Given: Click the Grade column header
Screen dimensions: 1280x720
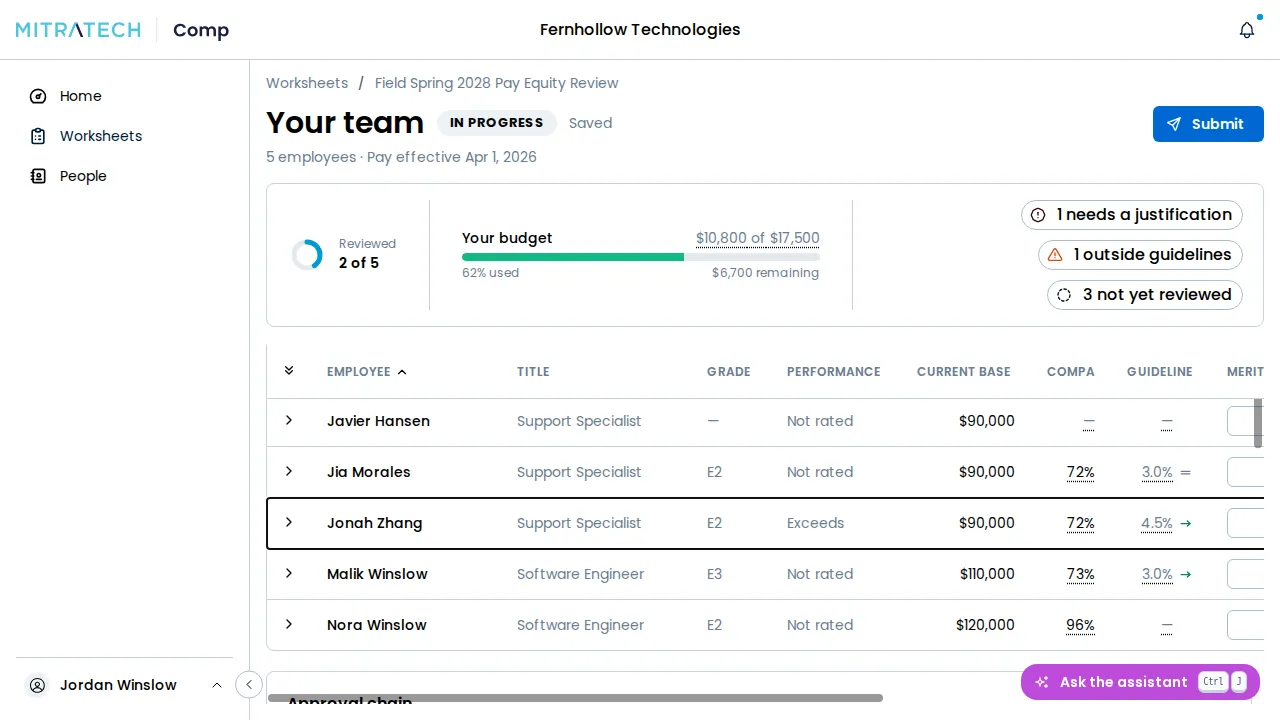Looking at the screenshot, I should [728, 372].
